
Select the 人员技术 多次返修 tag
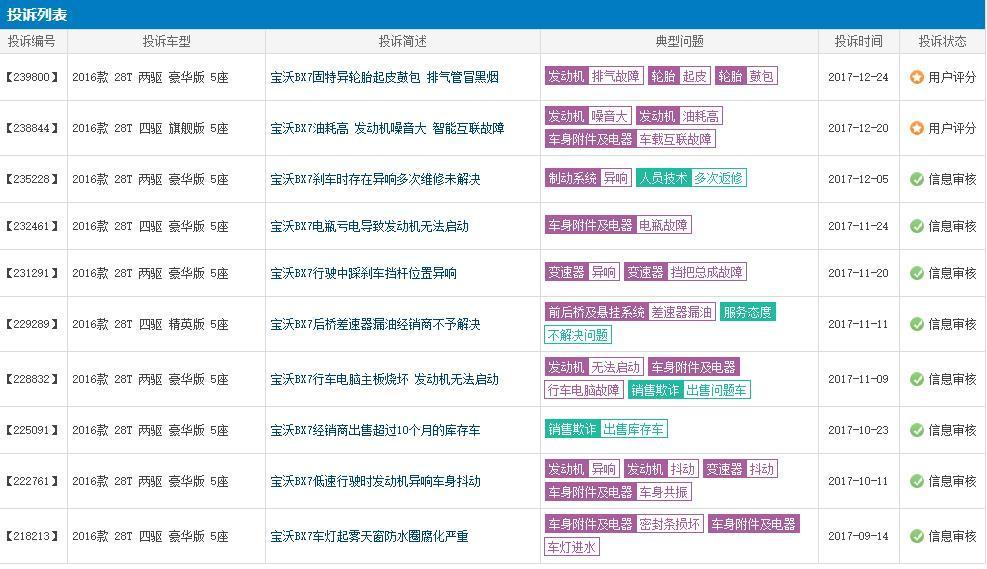[691, 178]
